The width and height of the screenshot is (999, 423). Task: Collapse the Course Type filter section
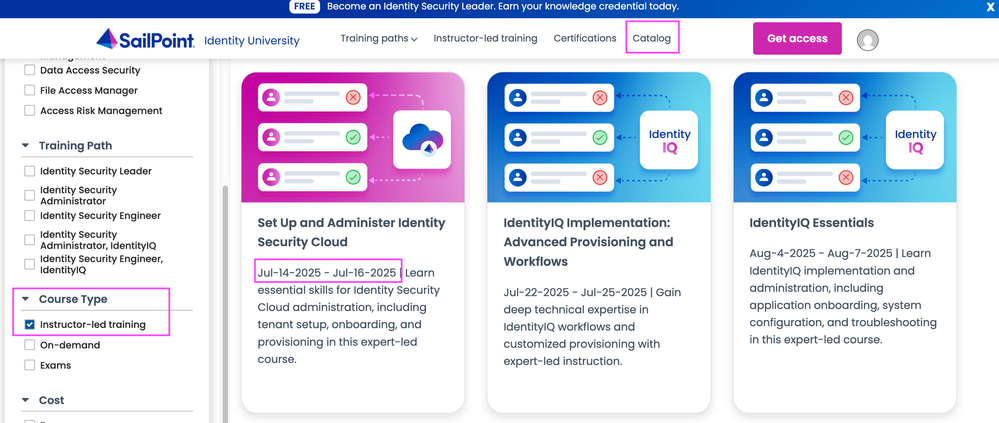click(x=26, y=299)
